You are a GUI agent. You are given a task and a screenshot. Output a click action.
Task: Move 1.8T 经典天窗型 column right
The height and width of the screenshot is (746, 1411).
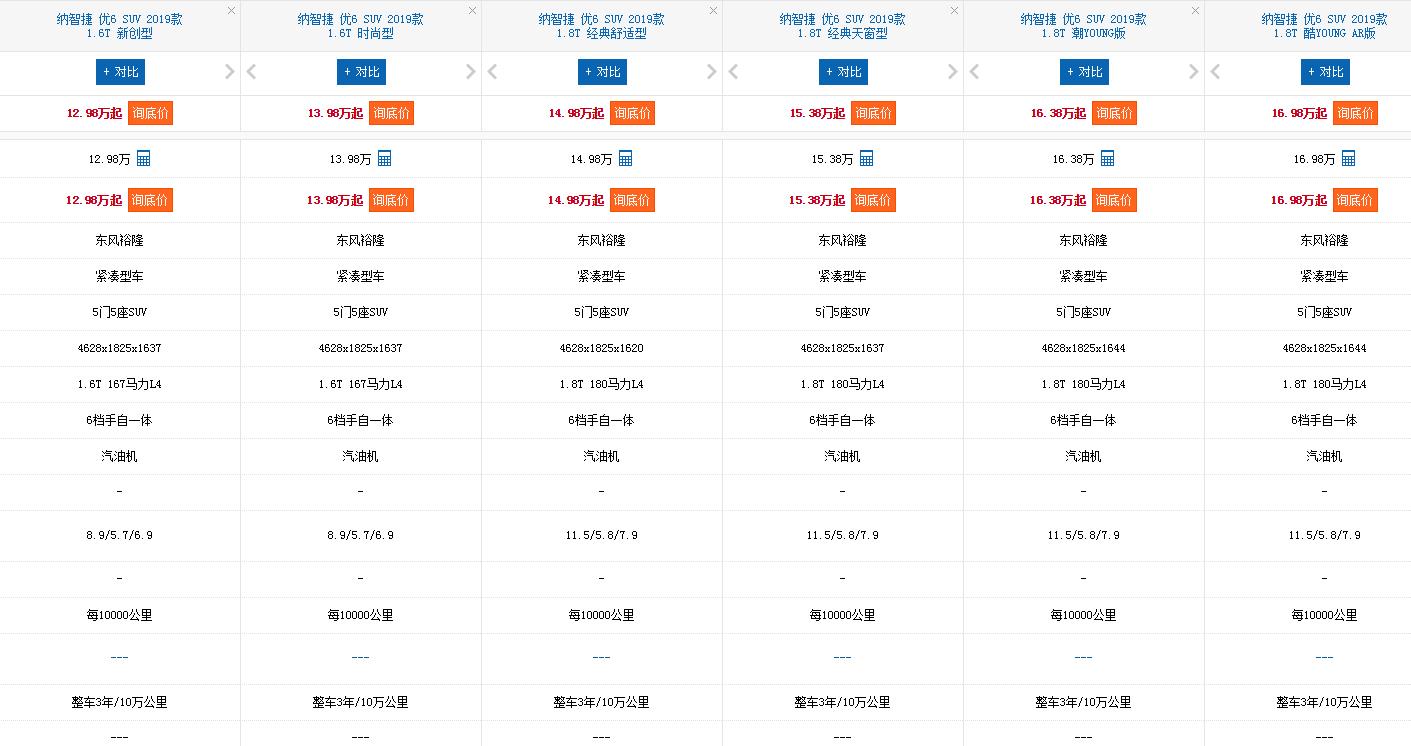click(953, 72)
